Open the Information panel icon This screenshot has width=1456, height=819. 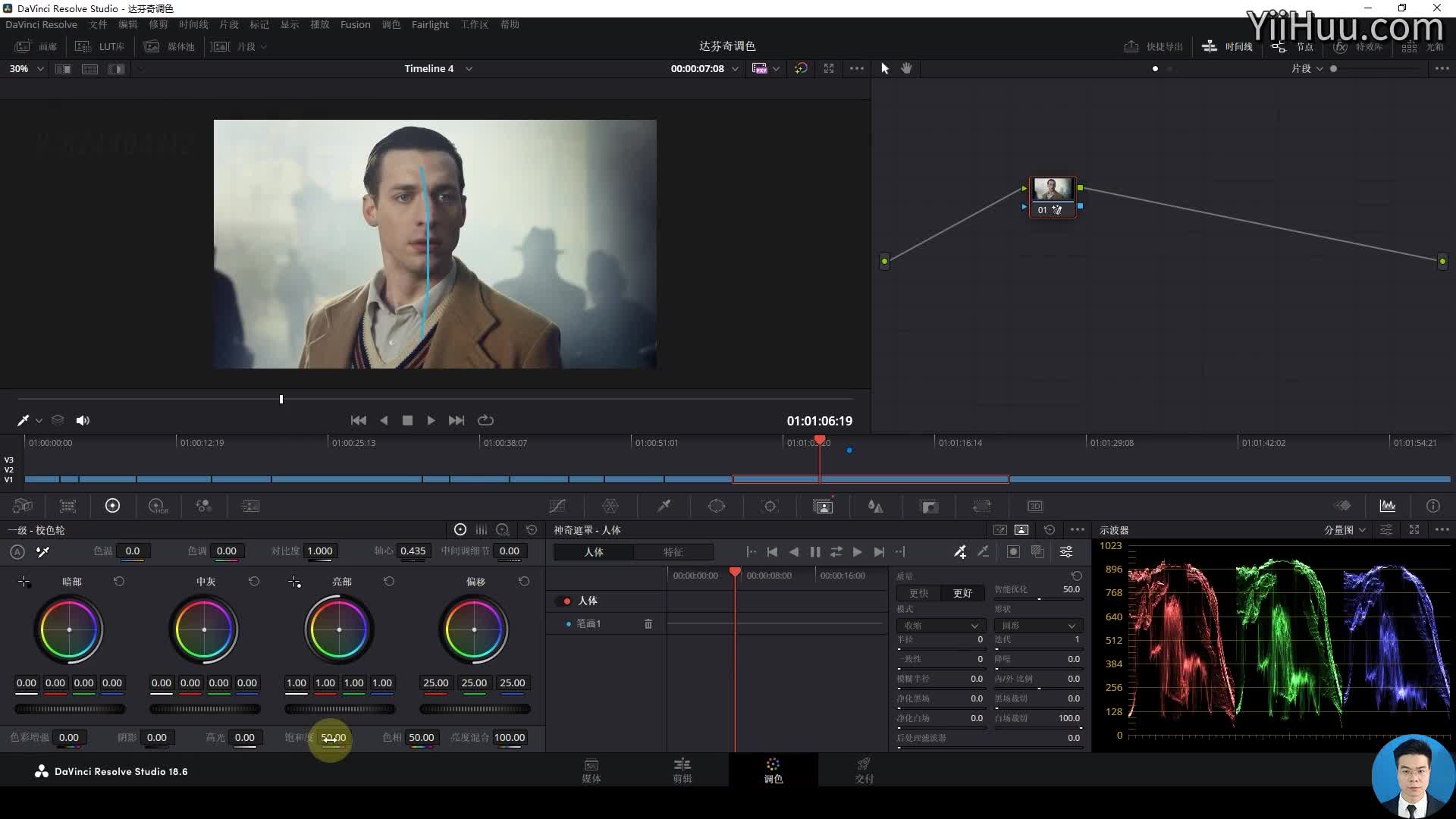point(1432,506)
